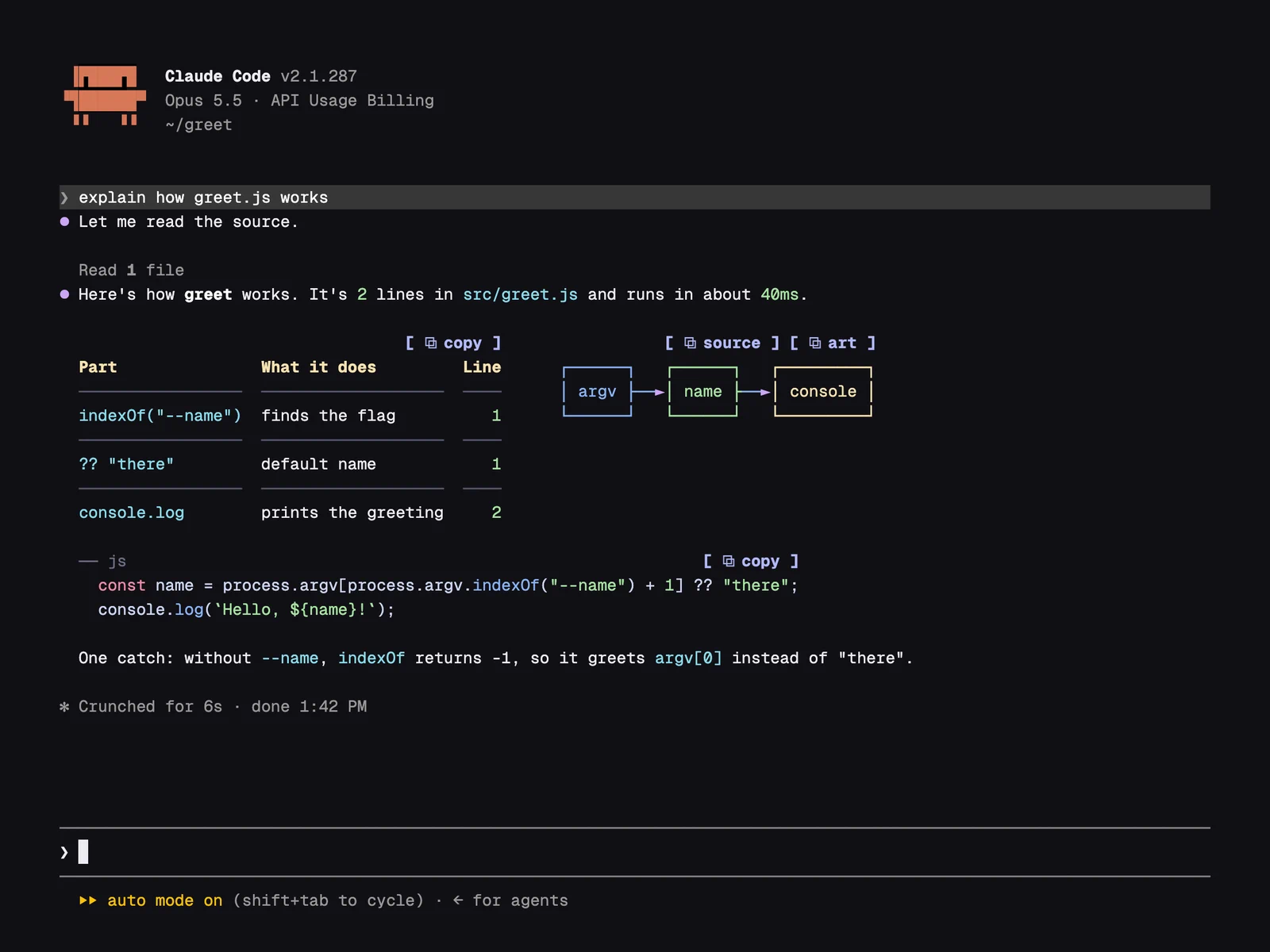Click the 'prints the greeting' cell

[x=352, y=512]
